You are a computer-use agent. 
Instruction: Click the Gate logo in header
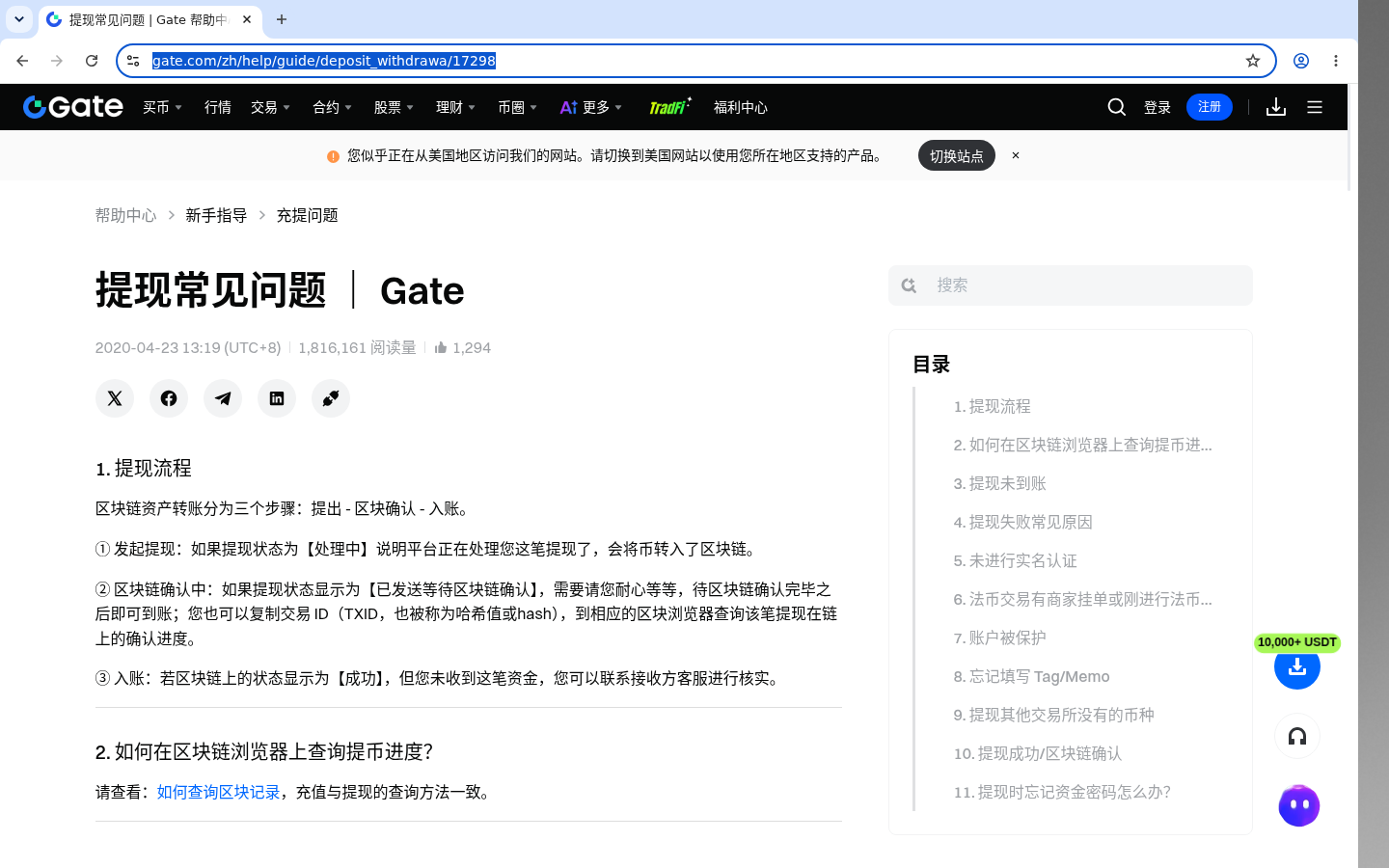(x=73, y=107)
